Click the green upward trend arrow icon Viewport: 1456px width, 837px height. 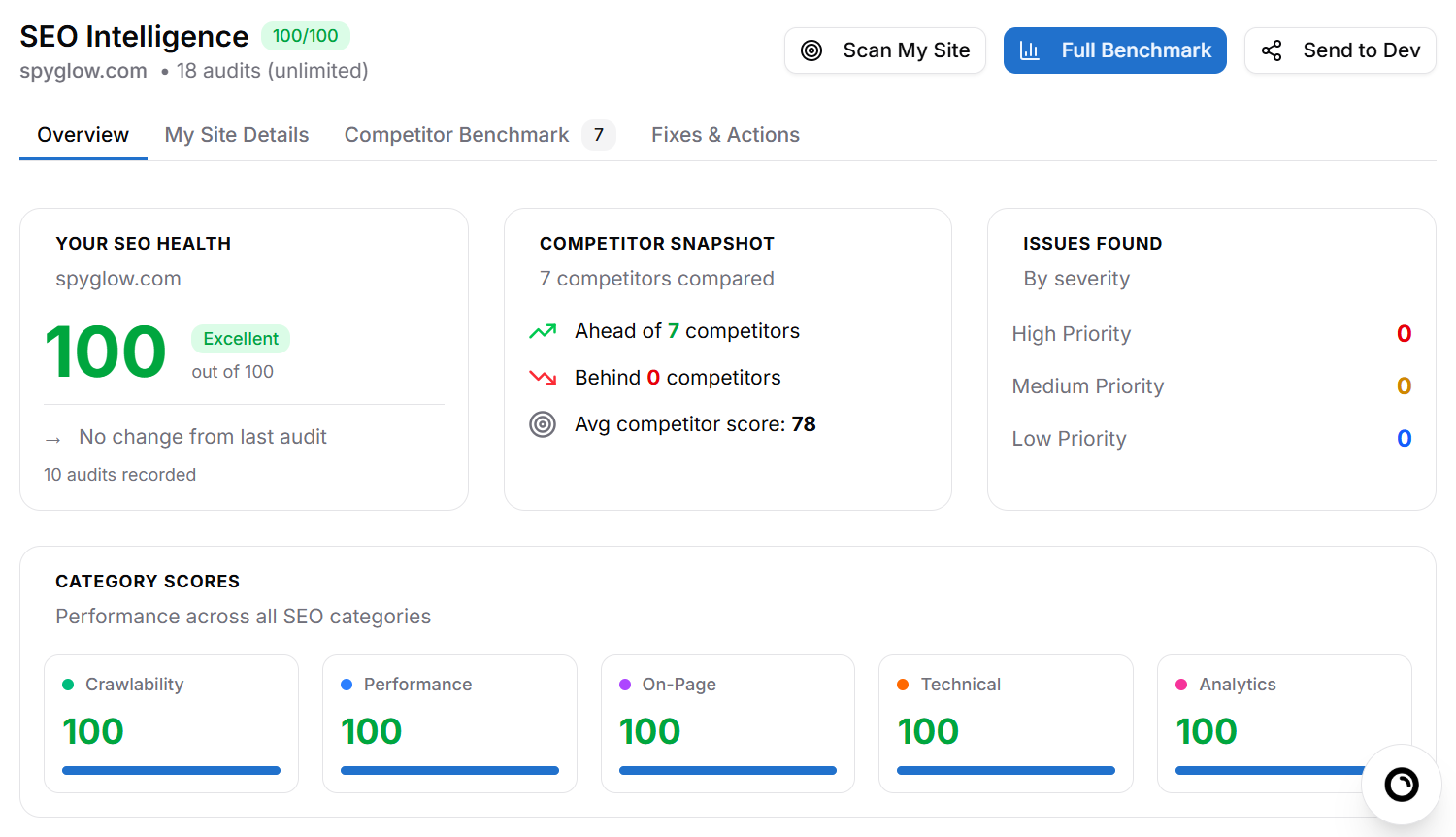543,330
